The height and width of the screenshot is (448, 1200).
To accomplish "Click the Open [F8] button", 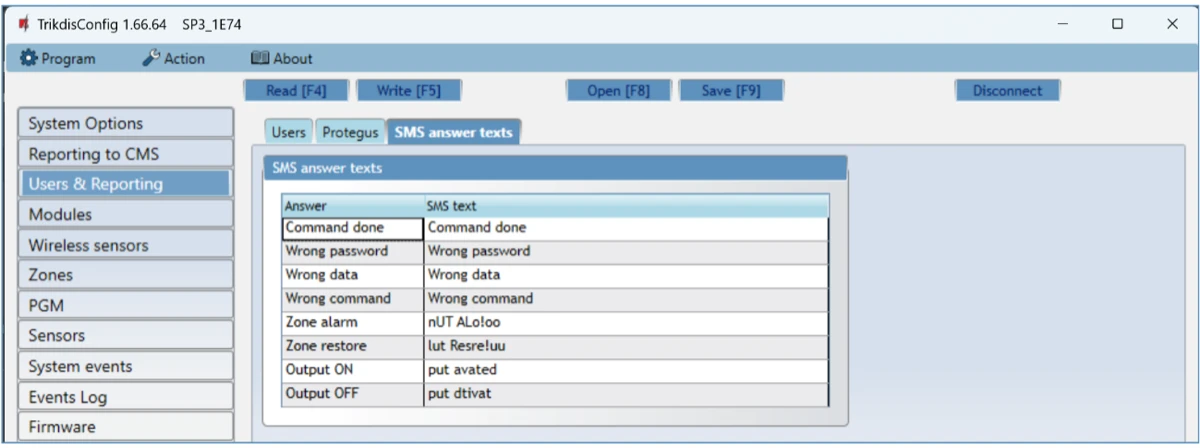I will click(618, 91).
